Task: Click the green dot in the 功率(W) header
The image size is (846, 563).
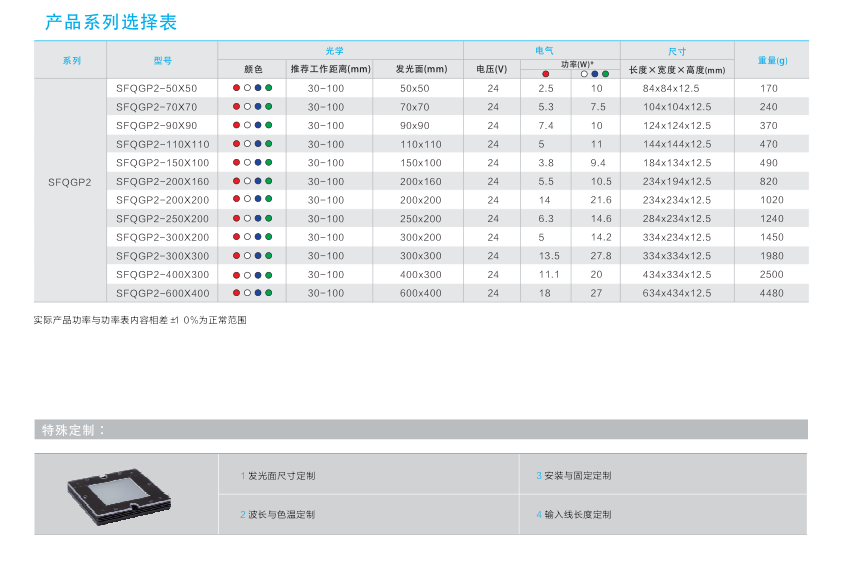Action: pyautogui.click(x=605, y=74)
